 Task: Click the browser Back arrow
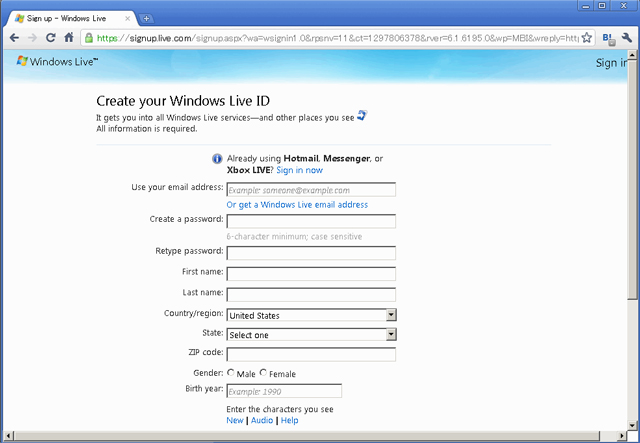coord(14,38)
